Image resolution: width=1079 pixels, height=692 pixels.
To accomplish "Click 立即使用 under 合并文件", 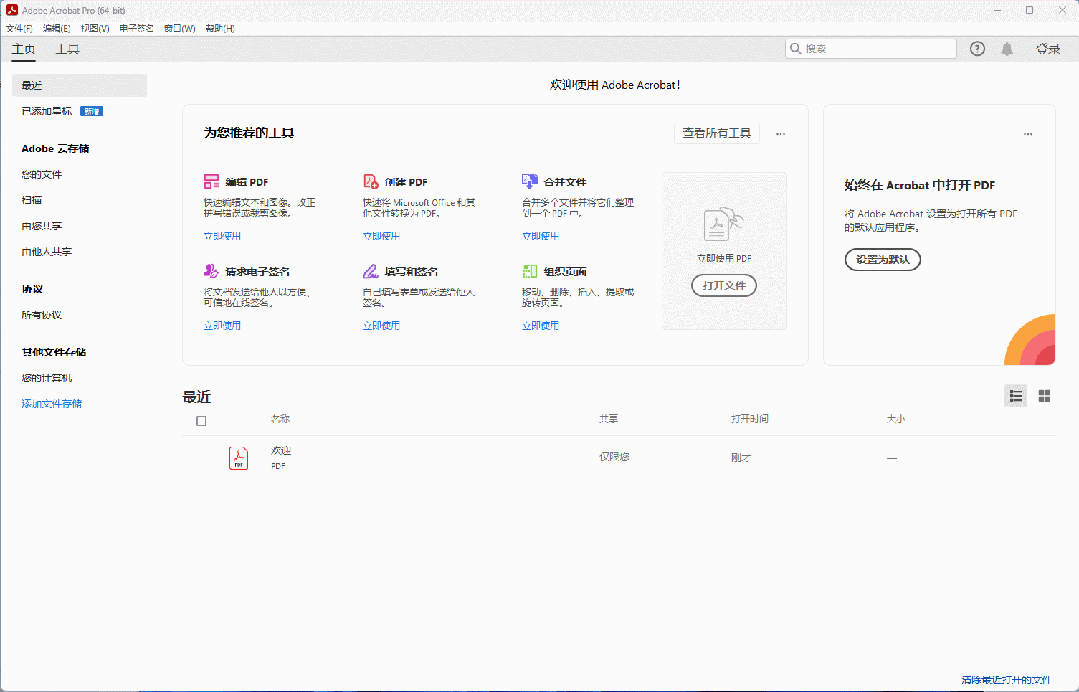I will [x=540, y=236].
